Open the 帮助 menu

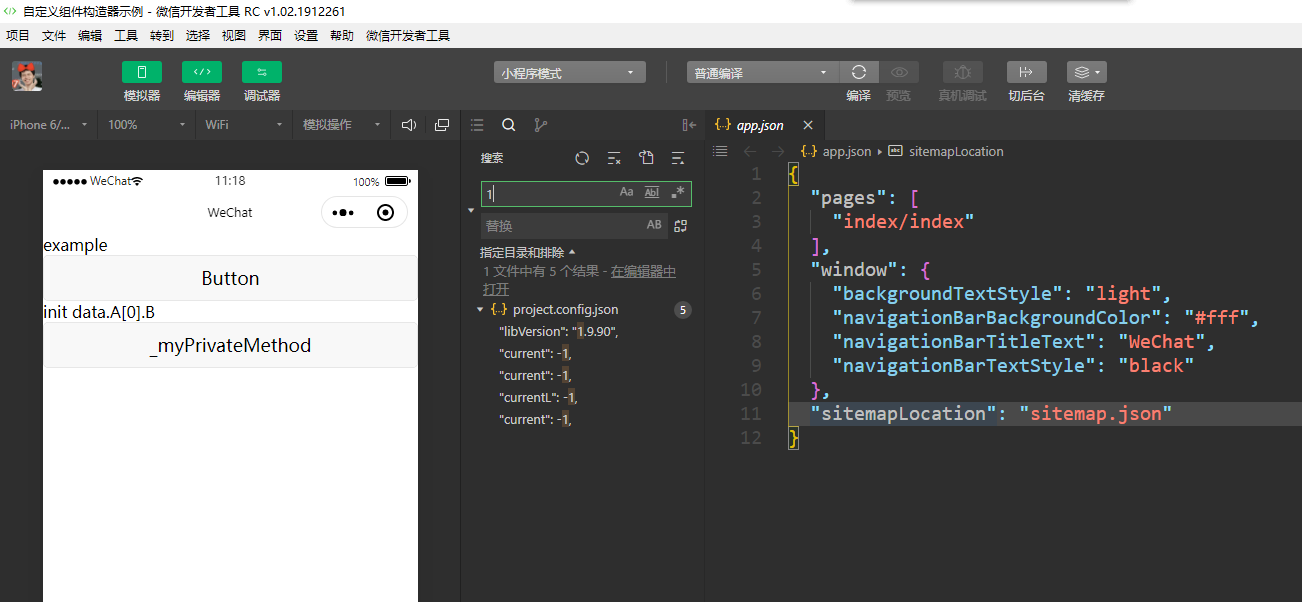(342, 35)
